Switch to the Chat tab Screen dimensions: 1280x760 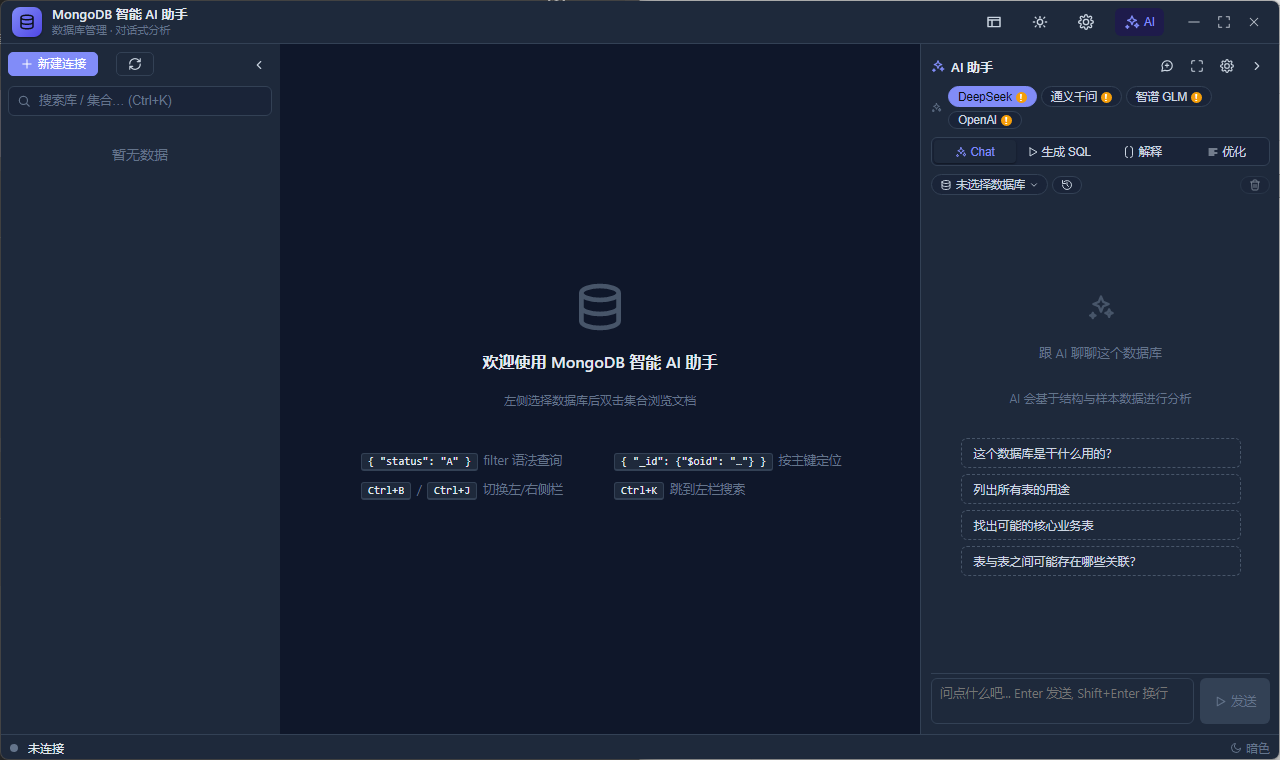tap(975, 152)
